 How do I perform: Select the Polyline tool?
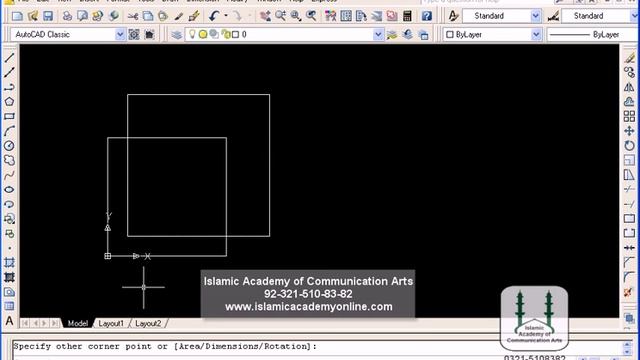pos(9,87)
